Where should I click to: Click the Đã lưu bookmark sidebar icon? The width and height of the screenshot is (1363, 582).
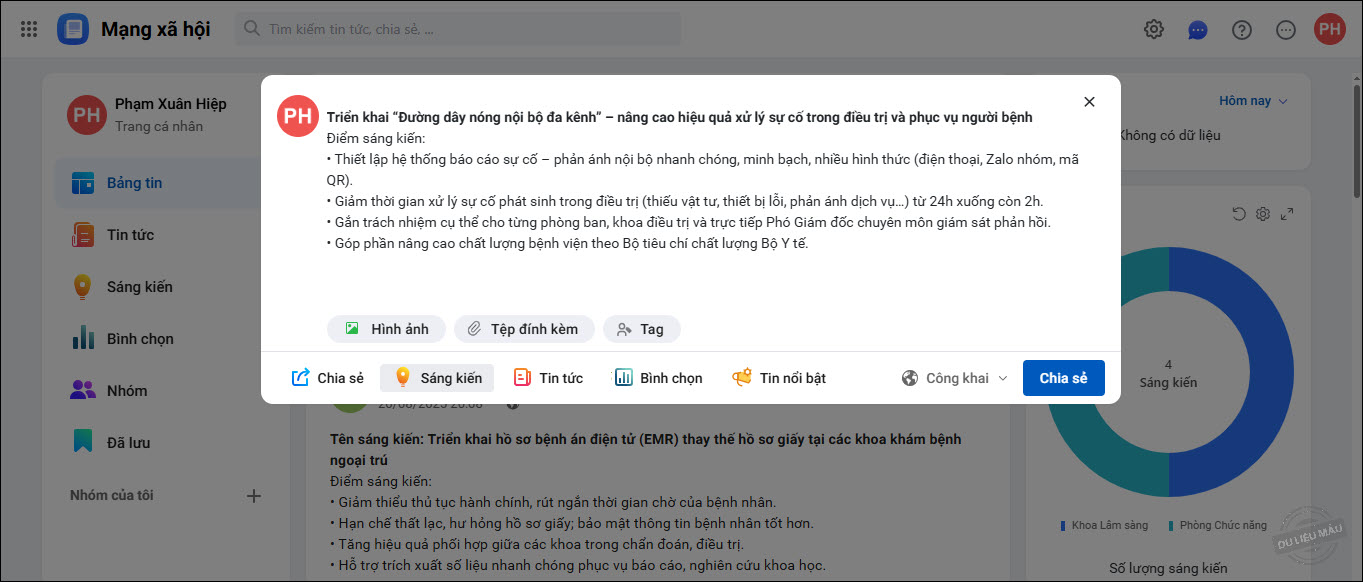pos(83,442)
